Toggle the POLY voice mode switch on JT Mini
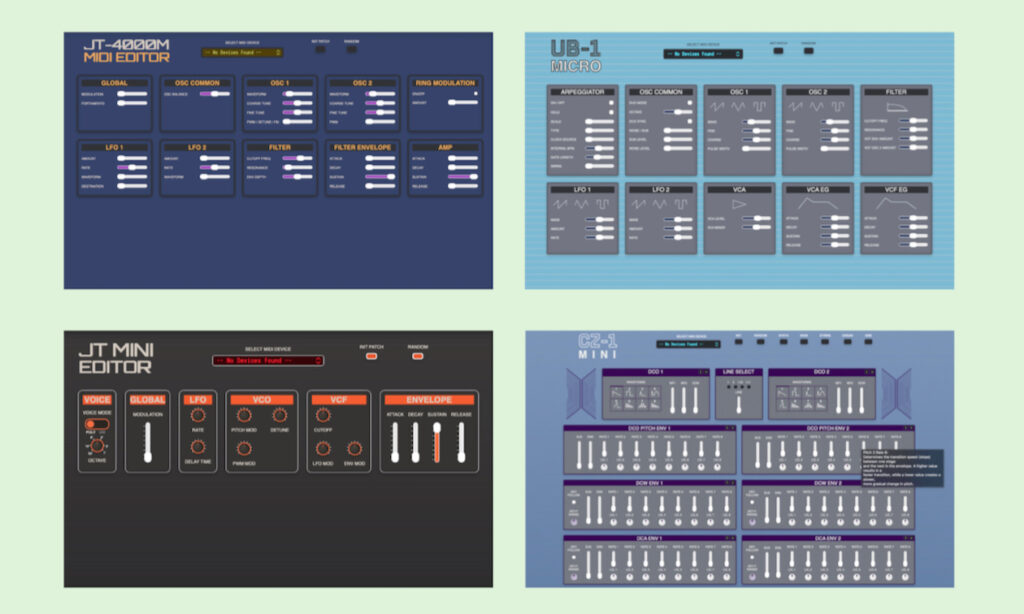1024x614 pixels. (x=98, y=422)
